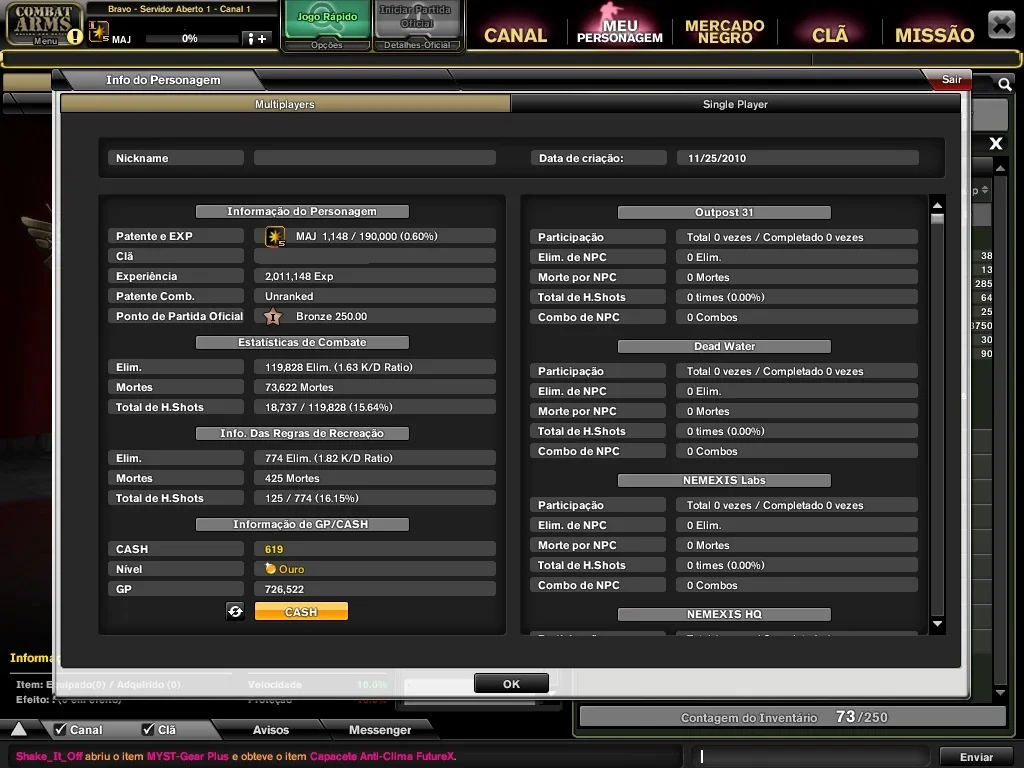
Task: Click the inventory list scroll up arrow
Action: pyautogui.click(x=1000, y=168)
